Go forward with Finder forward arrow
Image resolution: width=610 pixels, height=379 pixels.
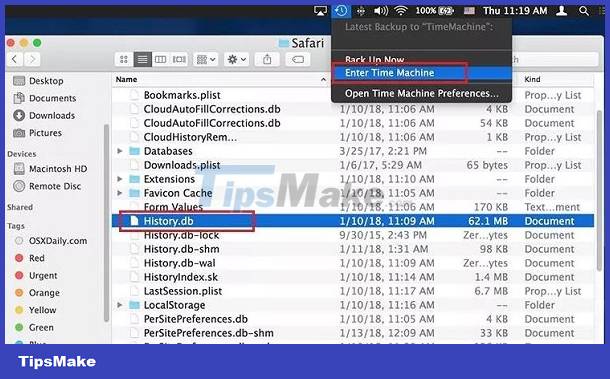coord(32,59)
